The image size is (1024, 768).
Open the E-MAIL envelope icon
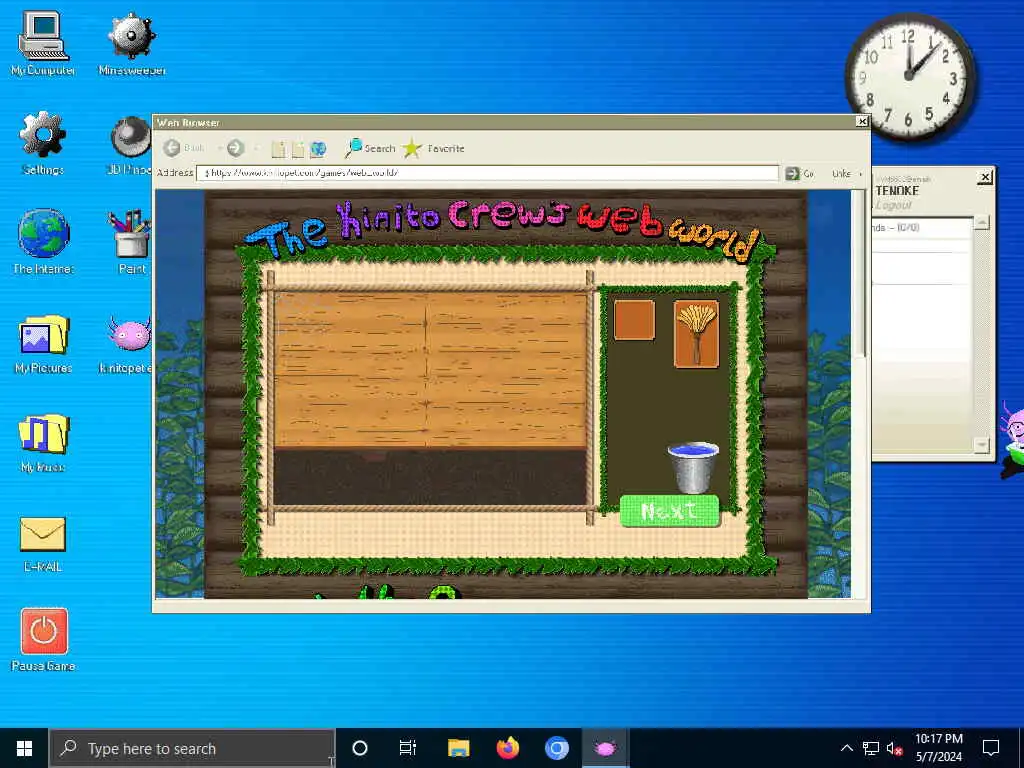(x=43, y=544)
